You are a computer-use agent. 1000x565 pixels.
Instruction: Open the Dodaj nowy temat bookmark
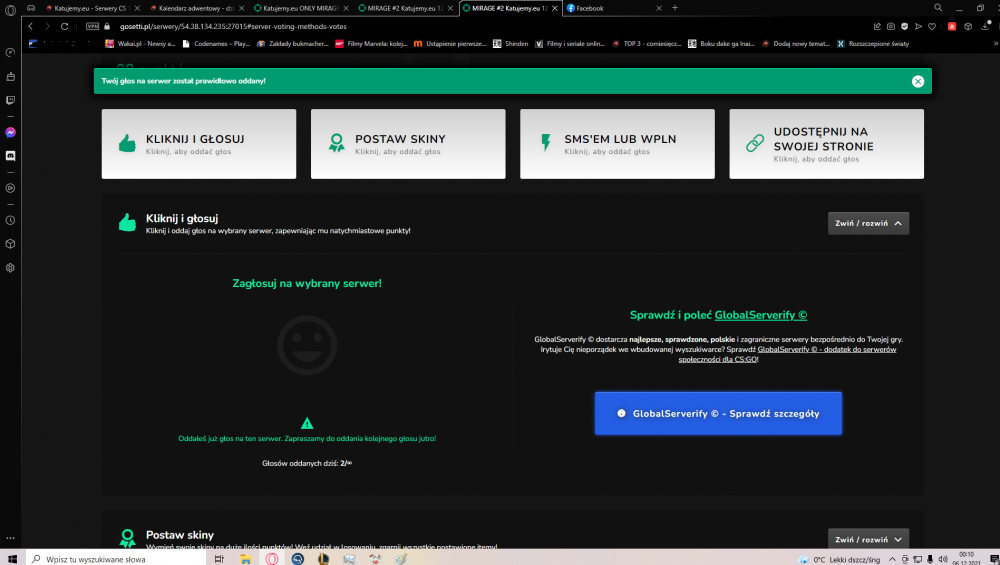(x=796, y=43)
